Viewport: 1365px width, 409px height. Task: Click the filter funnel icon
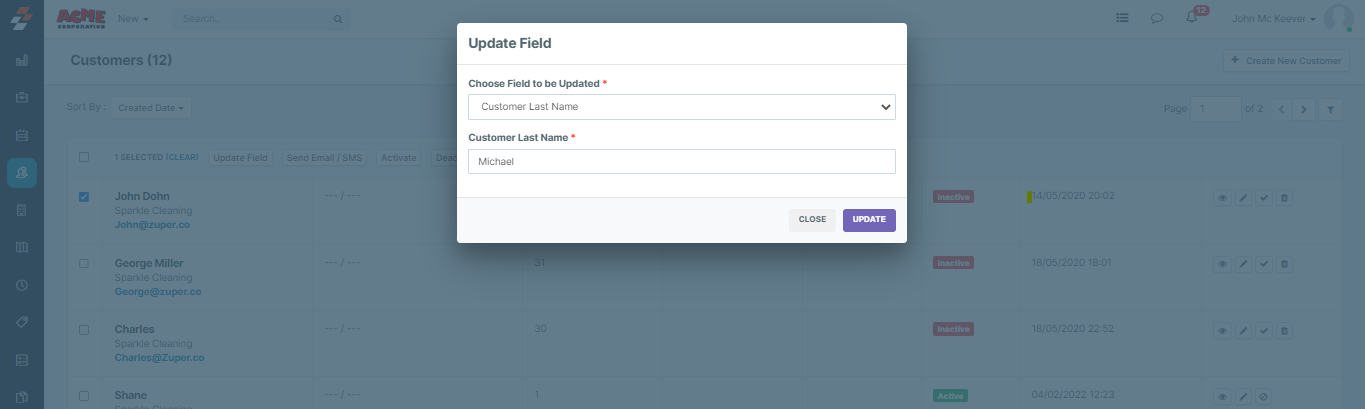click(x=1329, y=109)
